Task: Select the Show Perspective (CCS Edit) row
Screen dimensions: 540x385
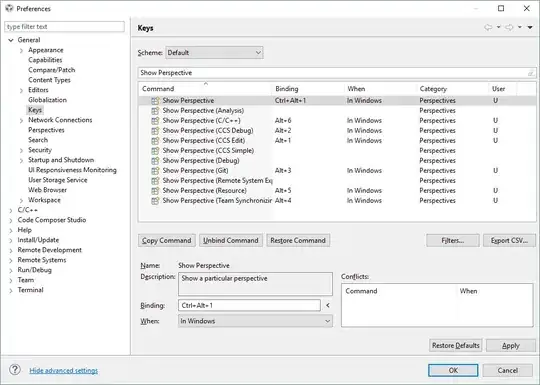Action: (337, 141)
